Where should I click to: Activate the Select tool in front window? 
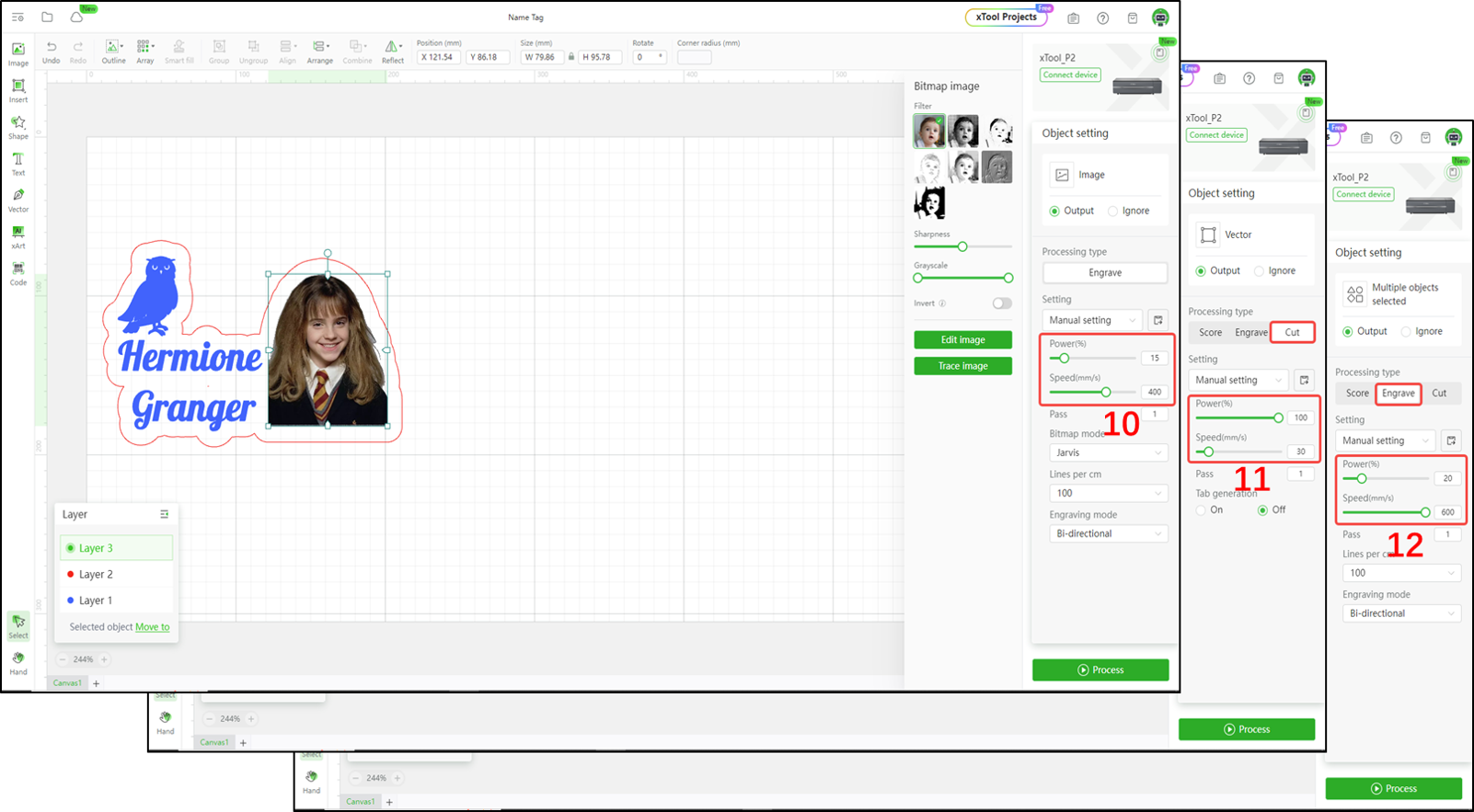(18, 626)
